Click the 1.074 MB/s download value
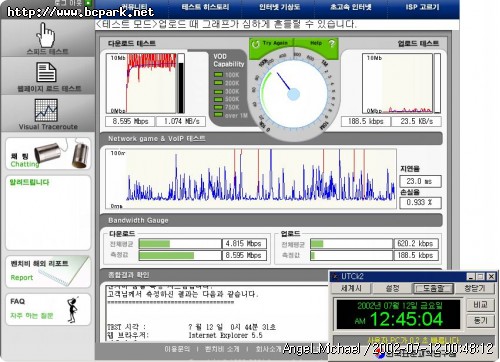Image resolution: width=500 pixels, height=362 pixels. pos(181,121)
